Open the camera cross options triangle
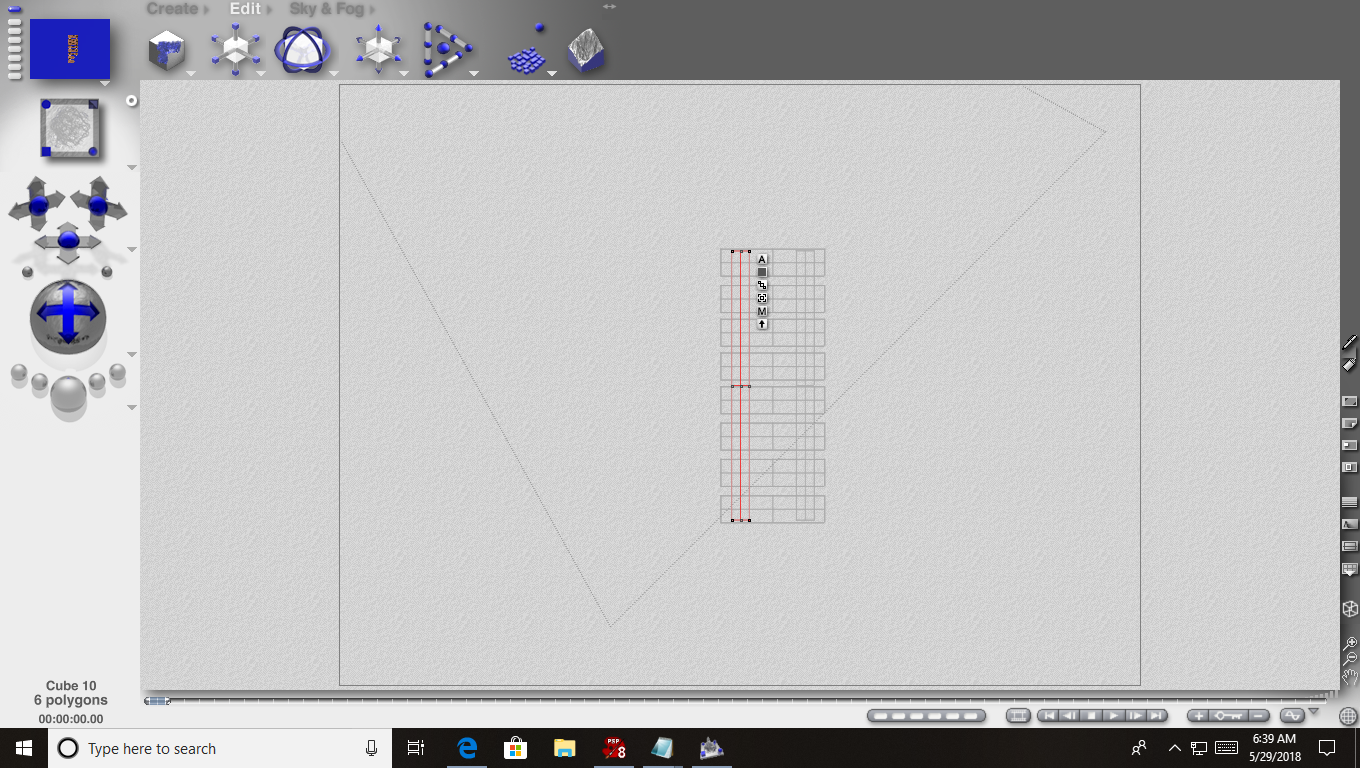Viewport: 1360px width, 768px height. [x=132, y=249]
